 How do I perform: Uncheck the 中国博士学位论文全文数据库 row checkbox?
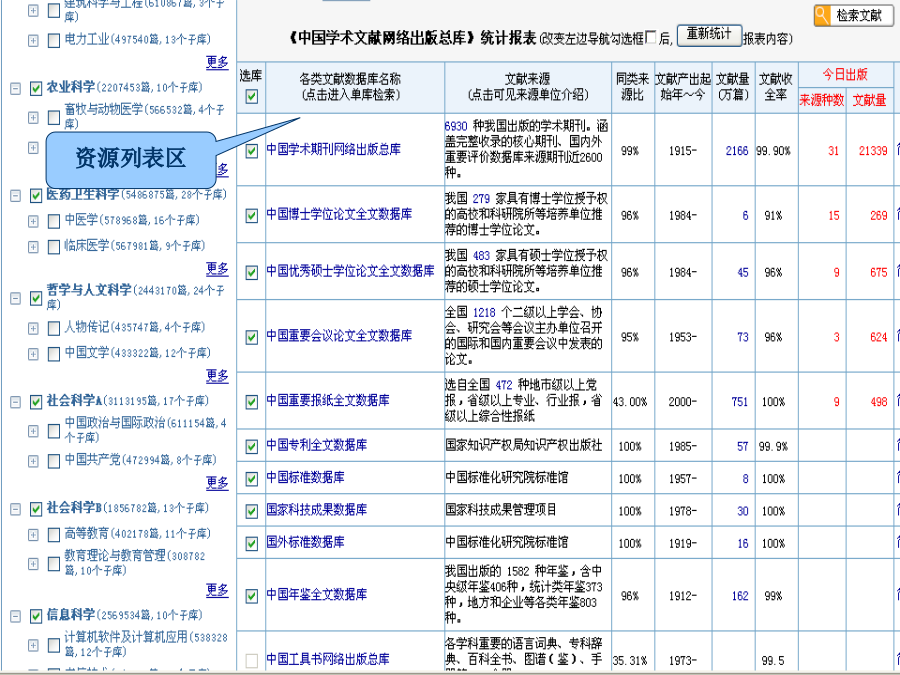(251, 215)
